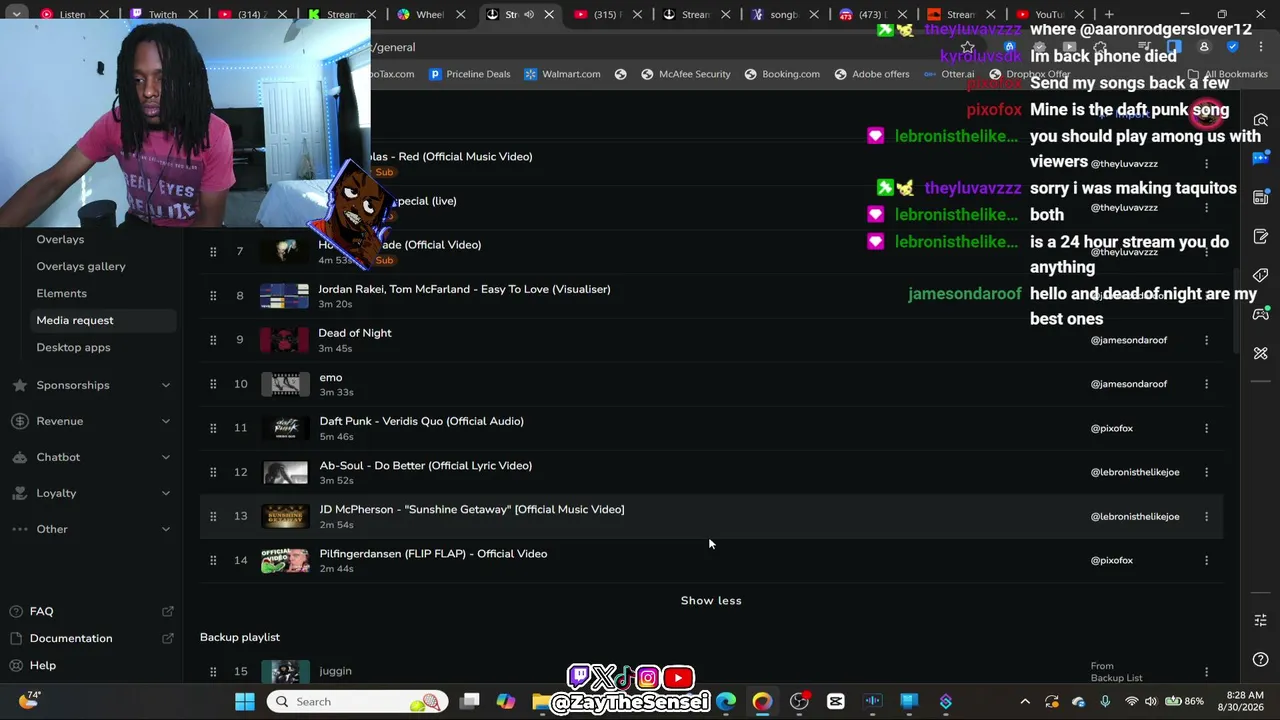The width and height of the screenshot is (1280, 720).
Task: Click the Wi-Fi icon in system tray
Action: tap(1131, 702)
